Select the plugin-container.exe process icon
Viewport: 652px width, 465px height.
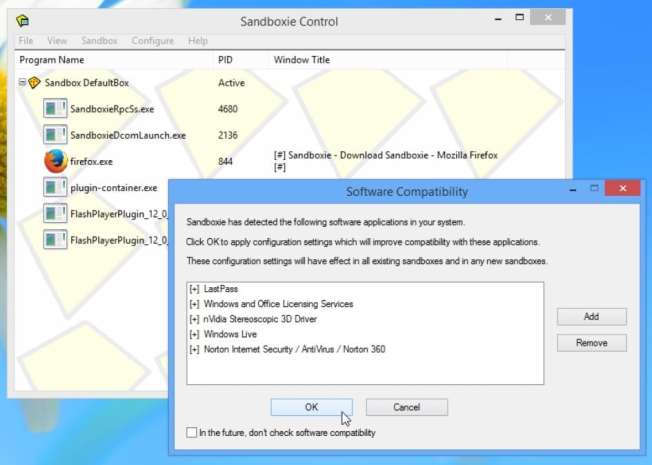(55, 187)
